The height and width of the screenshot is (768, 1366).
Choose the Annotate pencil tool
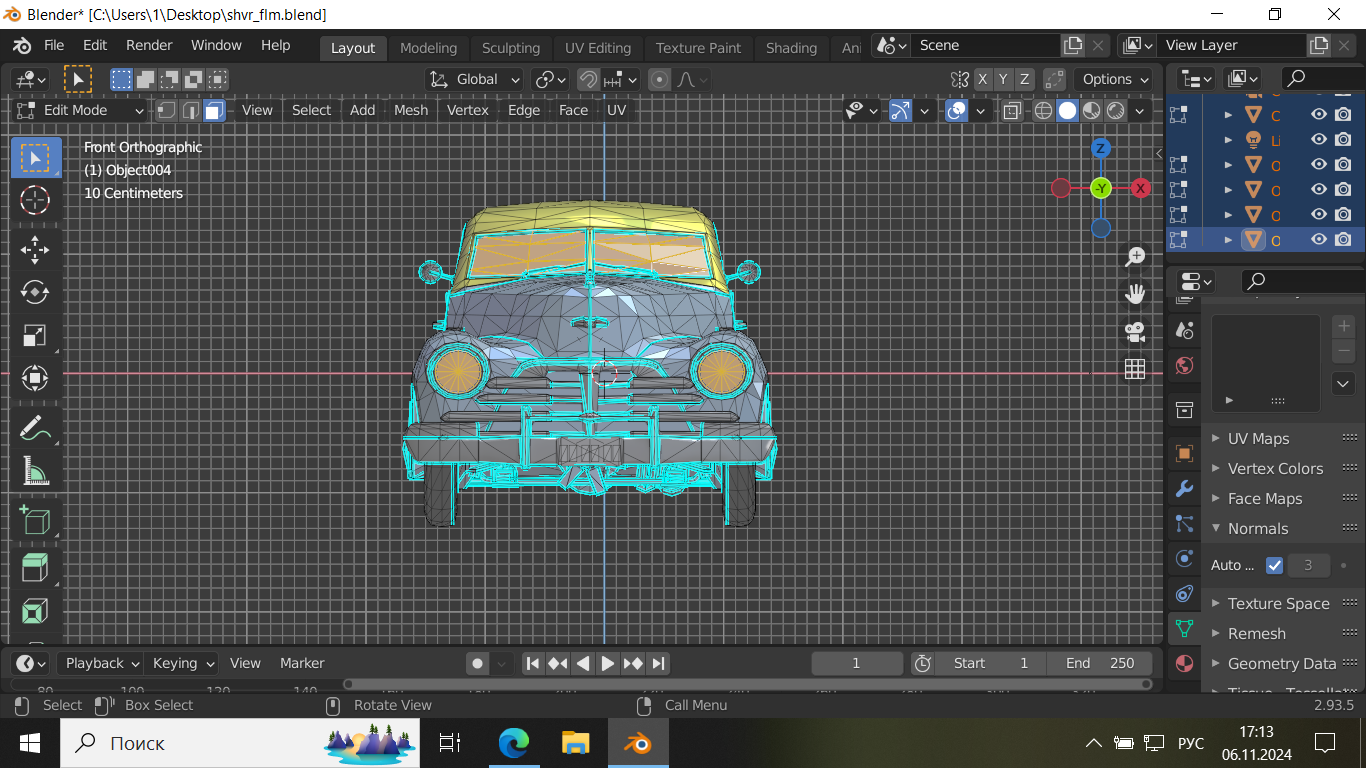pyautogui.click(x=35, y=428)
